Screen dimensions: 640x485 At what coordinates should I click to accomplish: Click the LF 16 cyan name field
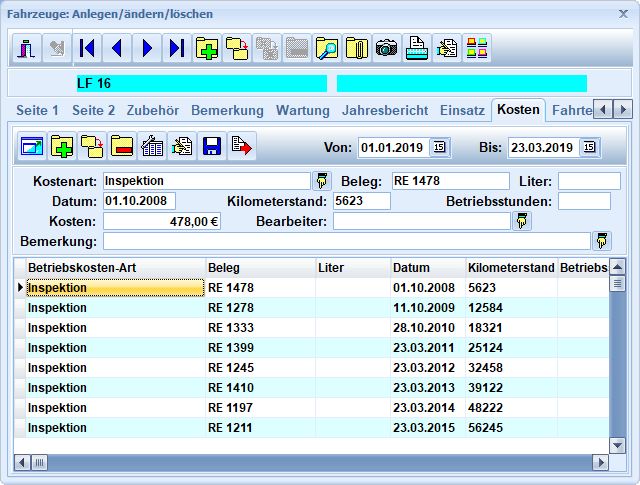click(202, 83)
